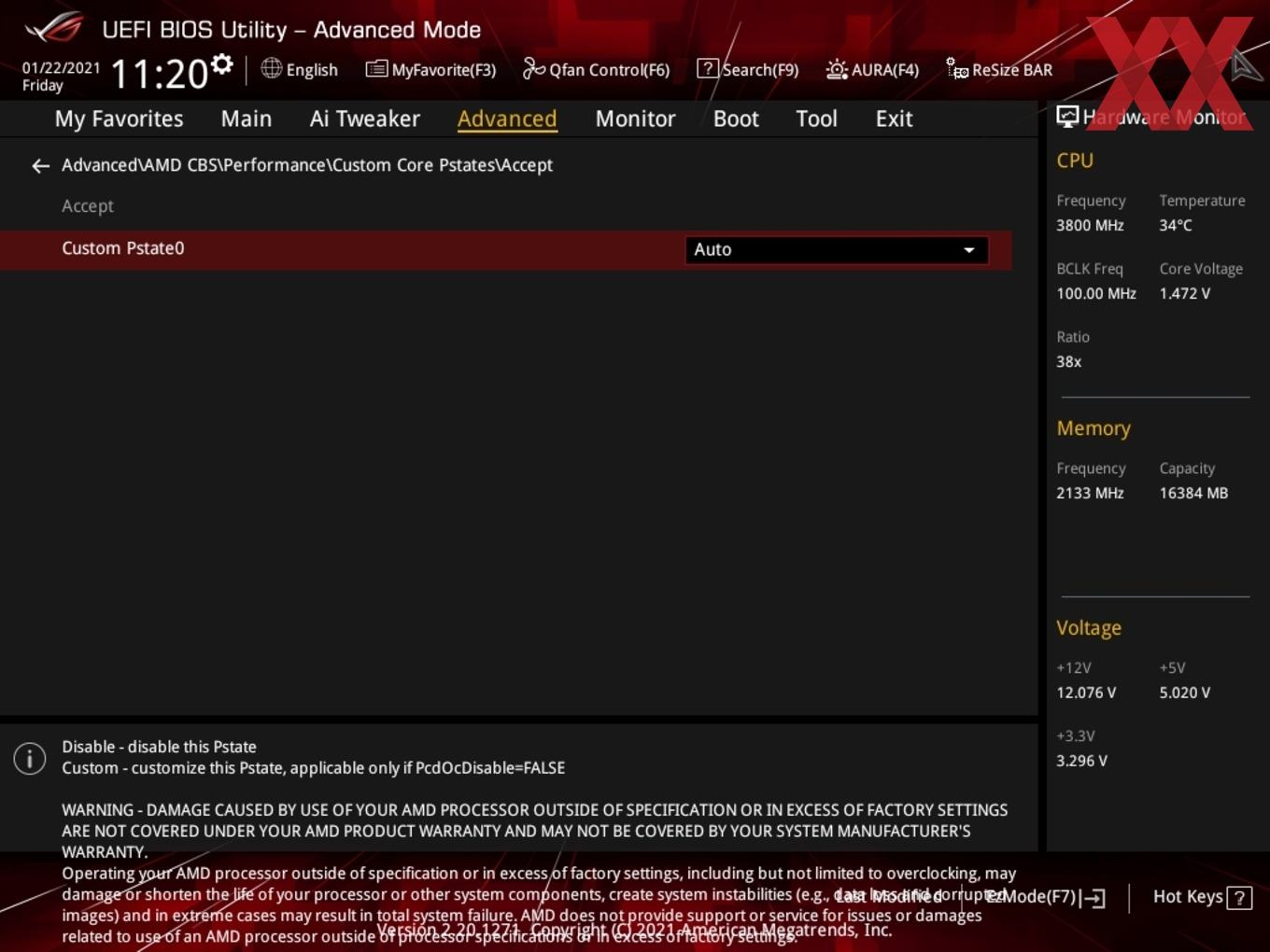Click the Accept heading text

88,206
